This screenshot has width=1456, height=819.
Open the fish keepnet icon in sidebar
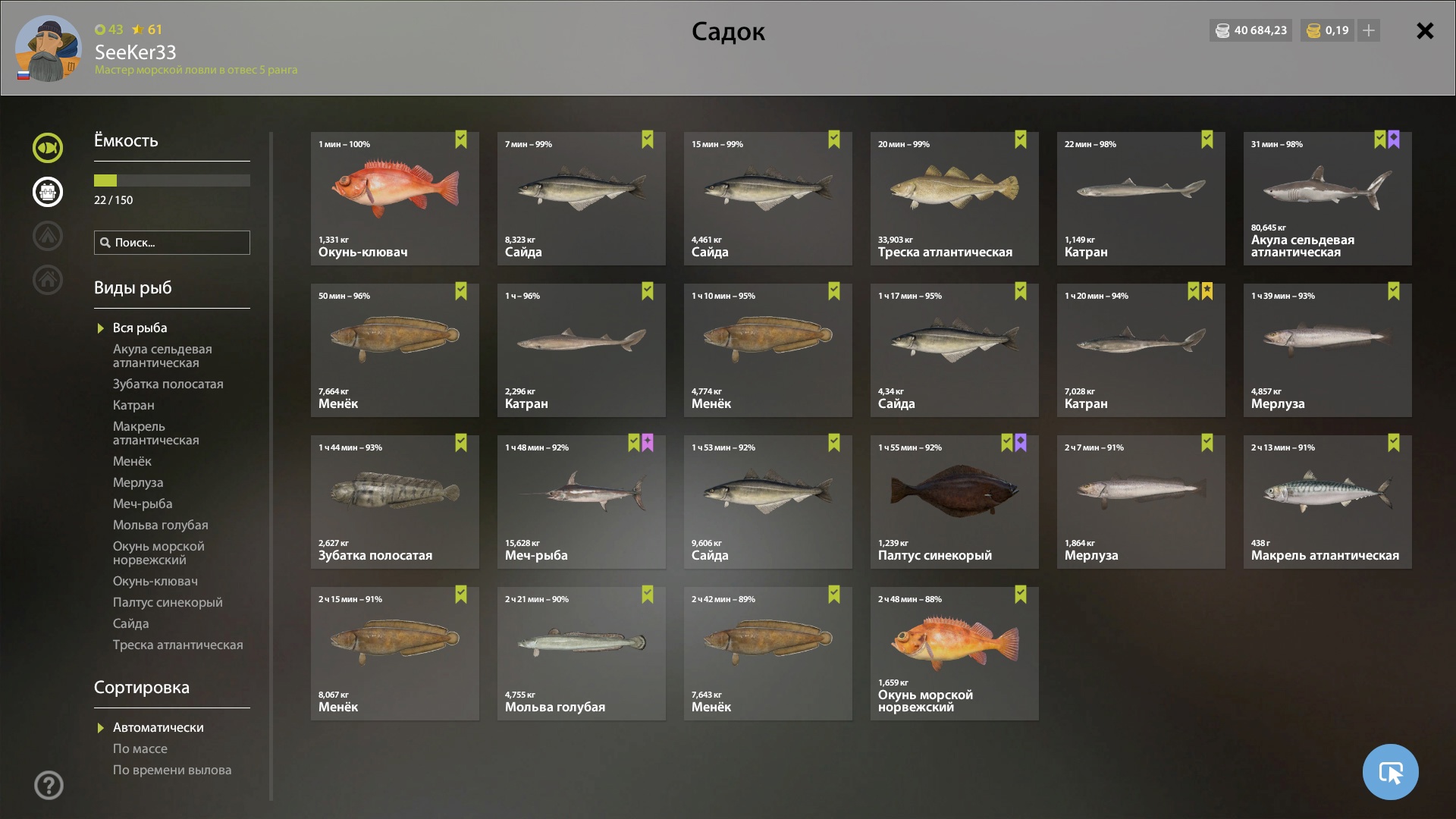pos(47,148)
